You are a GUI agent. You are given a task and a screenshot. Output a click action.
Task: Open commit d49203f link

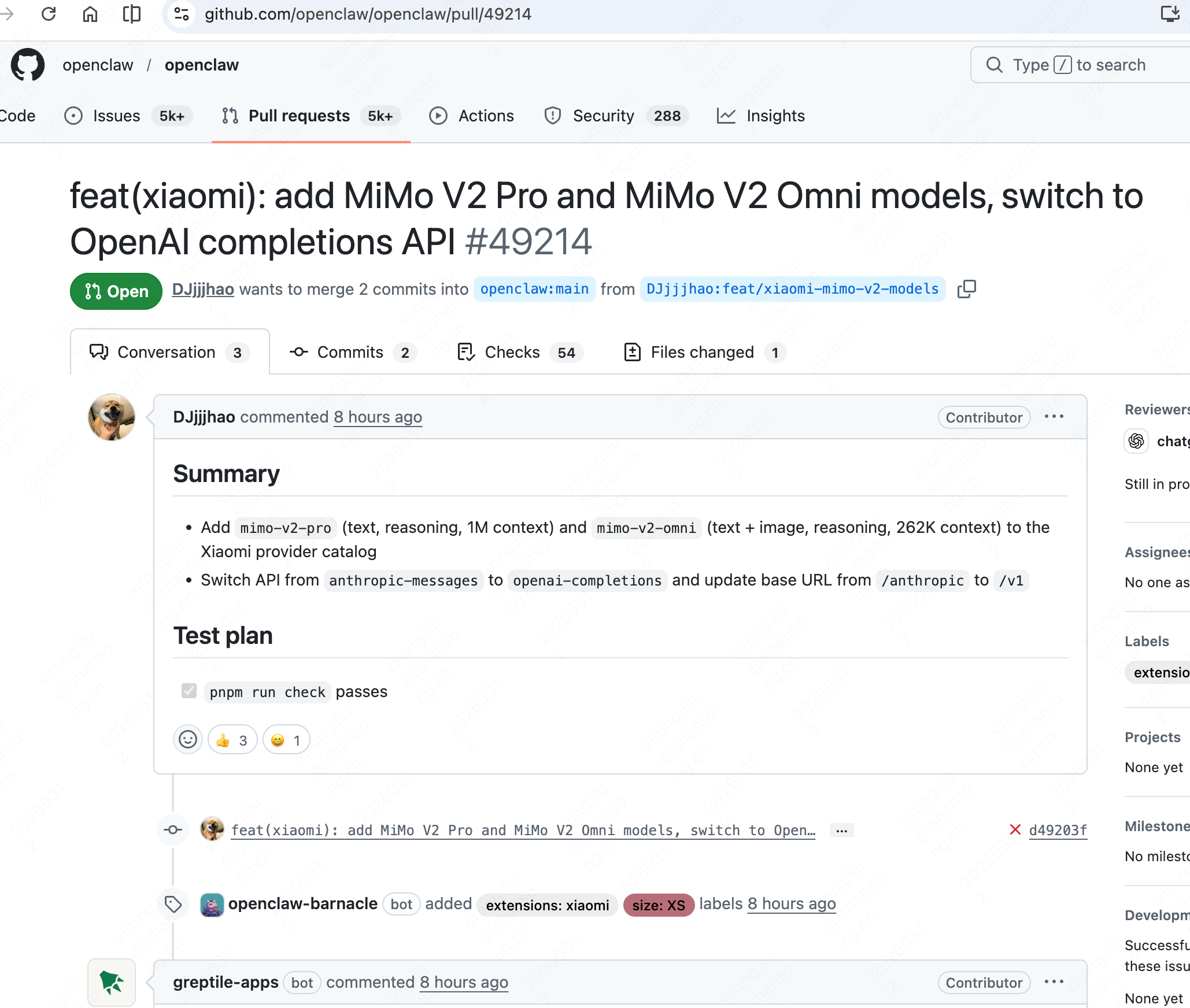1058,830
